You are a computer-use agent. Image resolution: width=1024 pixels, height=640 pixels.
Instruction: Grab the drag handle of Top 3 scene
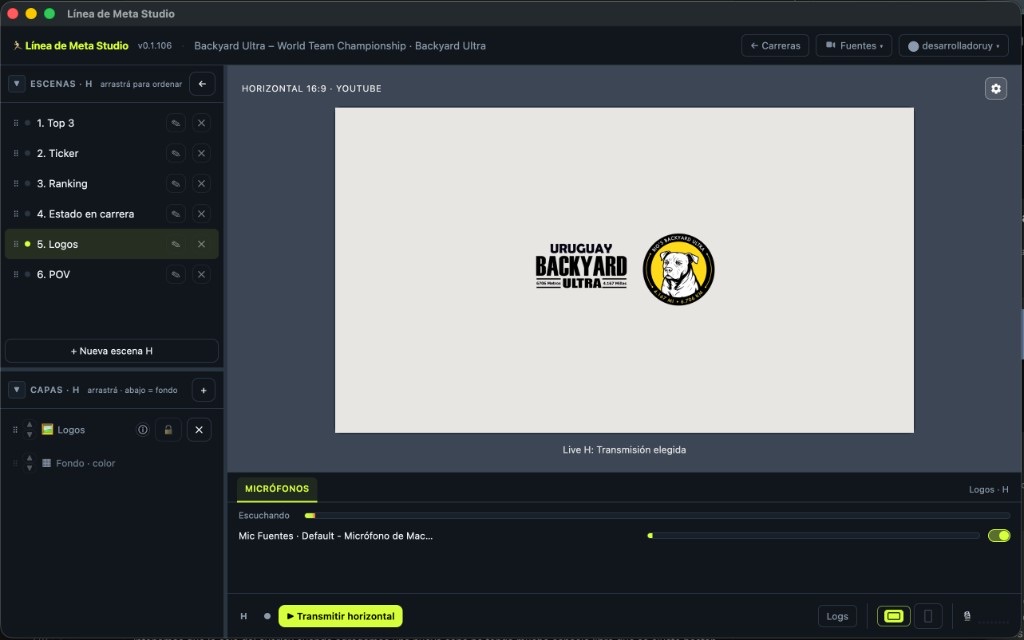[16, 123]
